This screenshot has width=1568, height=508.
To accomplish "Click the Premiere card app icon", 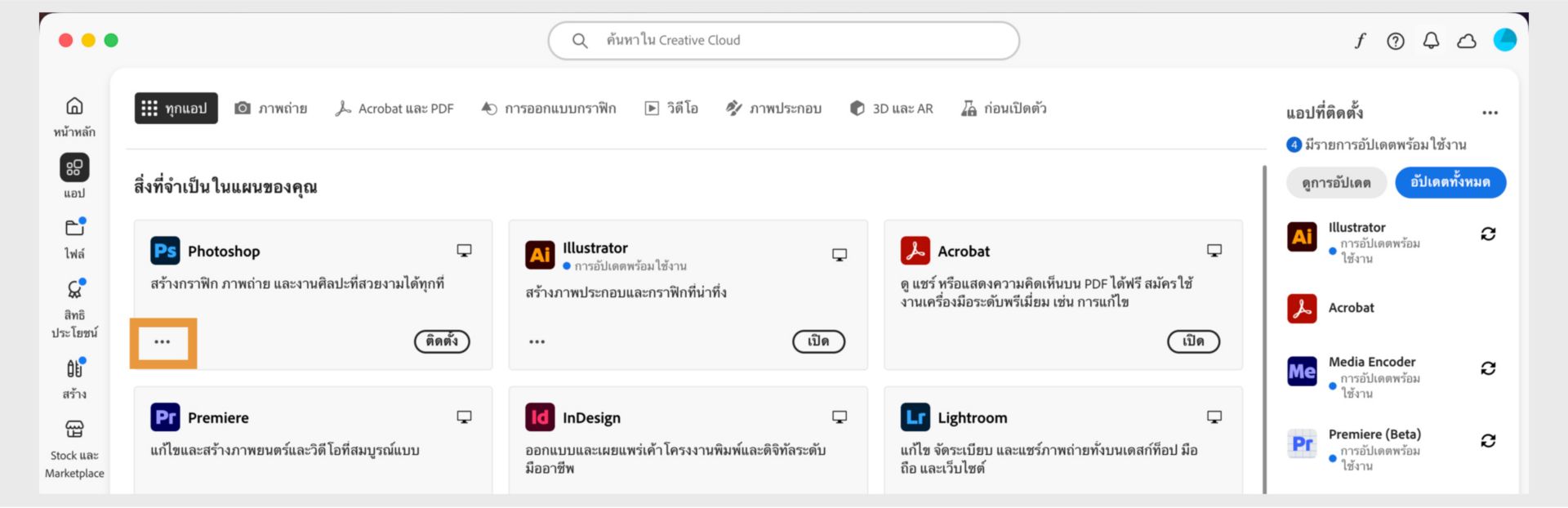I will pyautogui.click(x=165, y=417).
